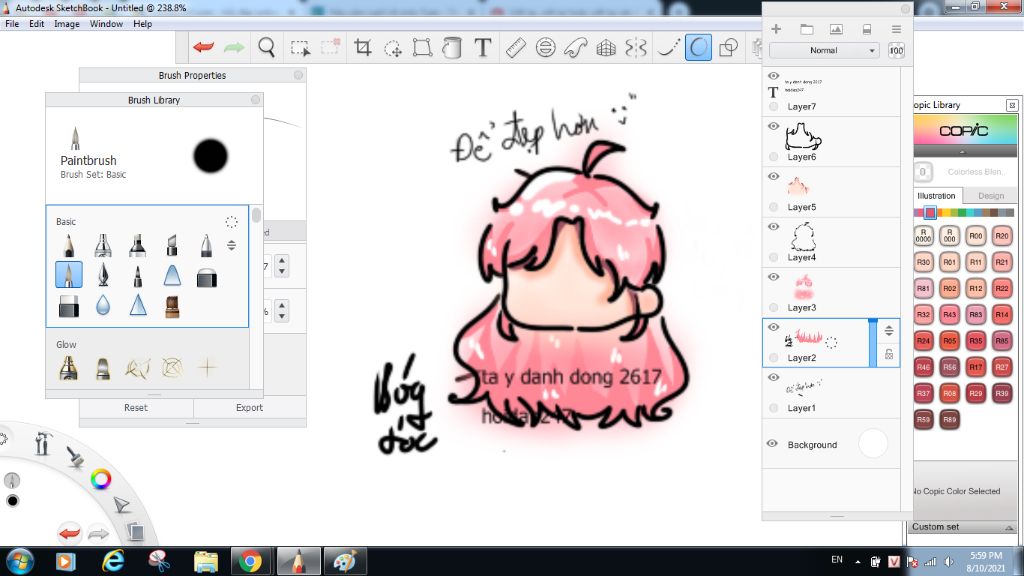Pick Copic color R20 swatch
Image resolution: width=1024 pixels, height=576 pixels.
pyautogui.click(x=1002, y=236)
